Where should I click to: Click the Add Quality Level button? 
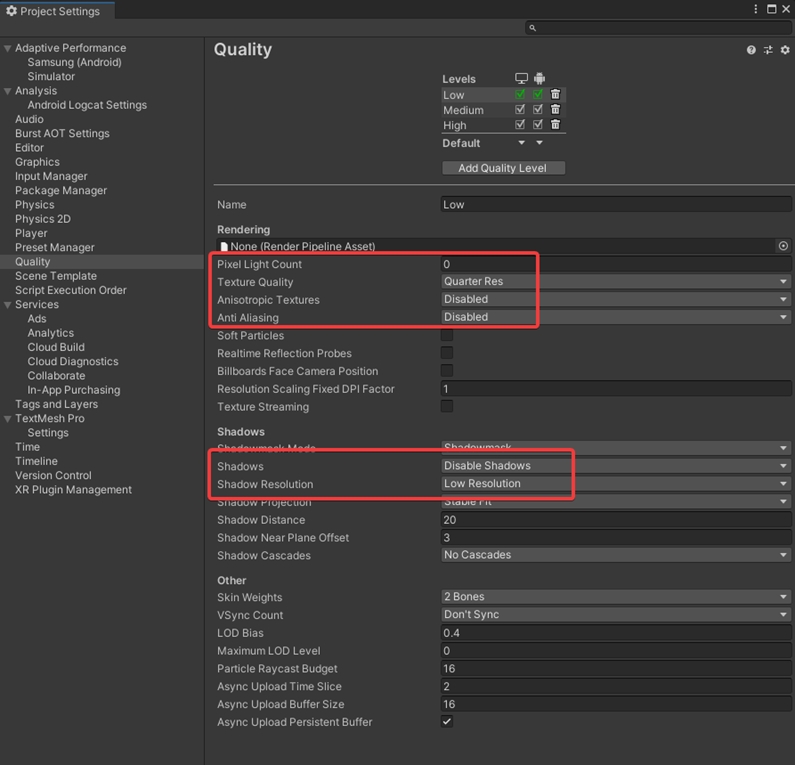[x=503, y=168]
